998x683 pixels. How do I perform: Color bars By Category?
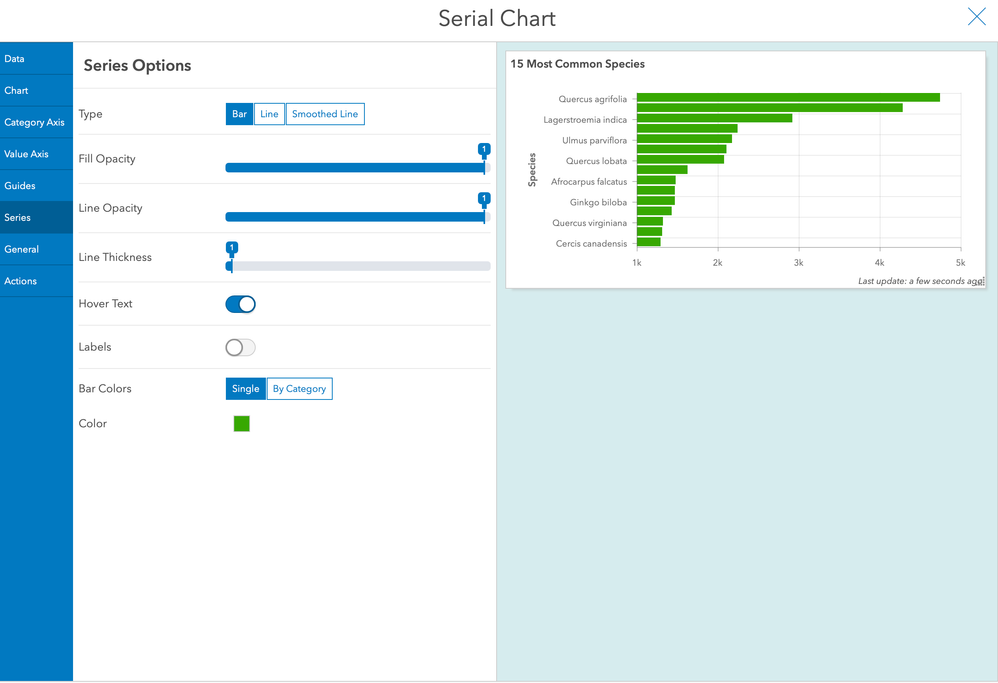pyautogui.click(x=299, y=389)
